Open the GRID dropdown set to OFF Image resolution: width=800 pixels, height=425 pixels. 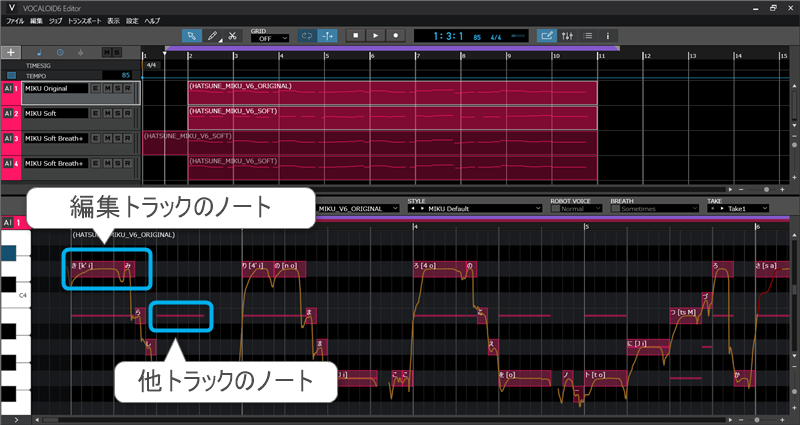pos(270,38)
